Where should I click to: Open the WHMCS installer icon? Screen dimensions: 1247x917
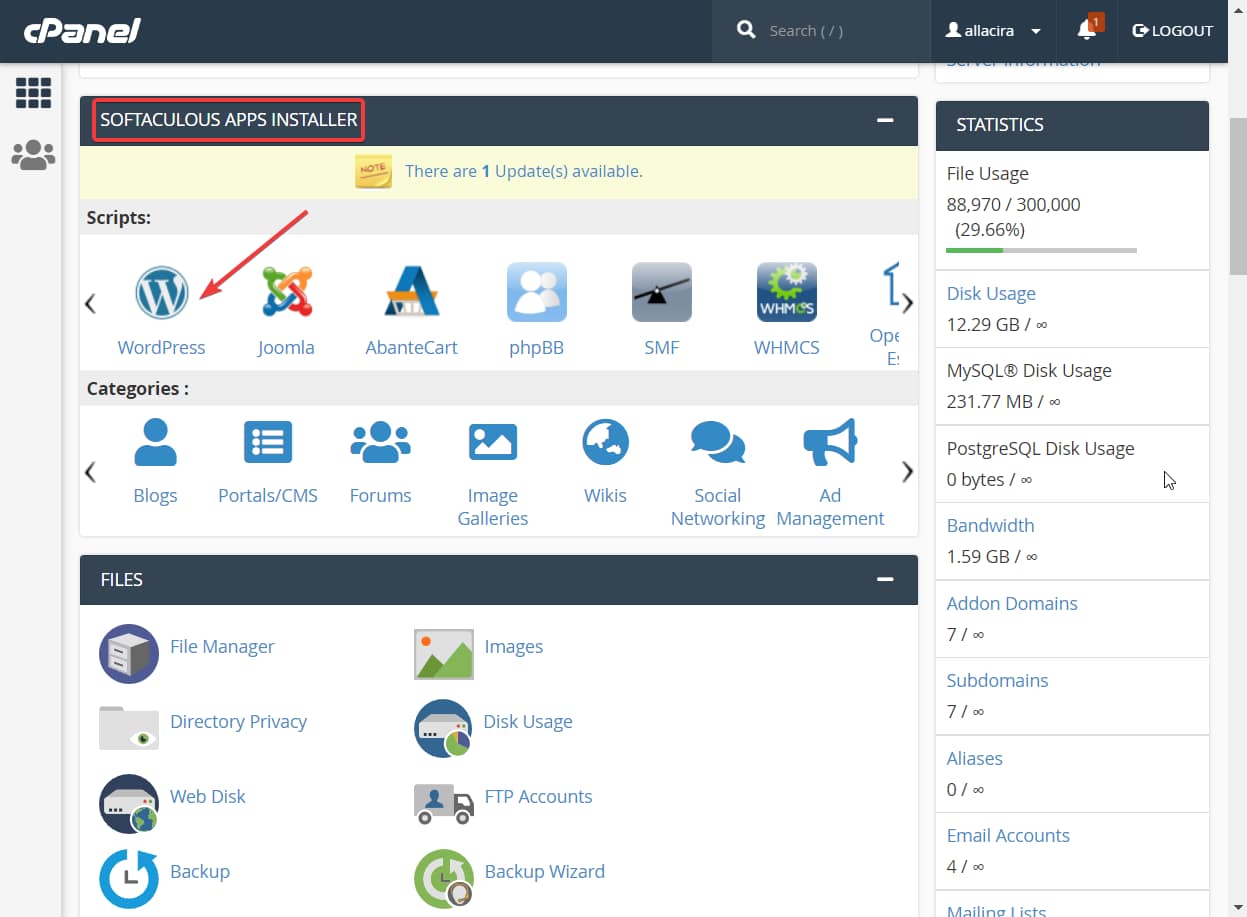pyautogui.click(x=786, y=292)
